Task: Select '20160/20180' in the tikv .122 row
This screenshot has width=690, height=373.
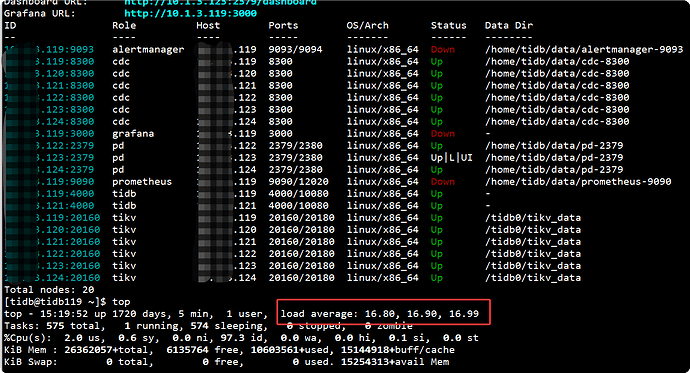Action: (x=301, y=254)
